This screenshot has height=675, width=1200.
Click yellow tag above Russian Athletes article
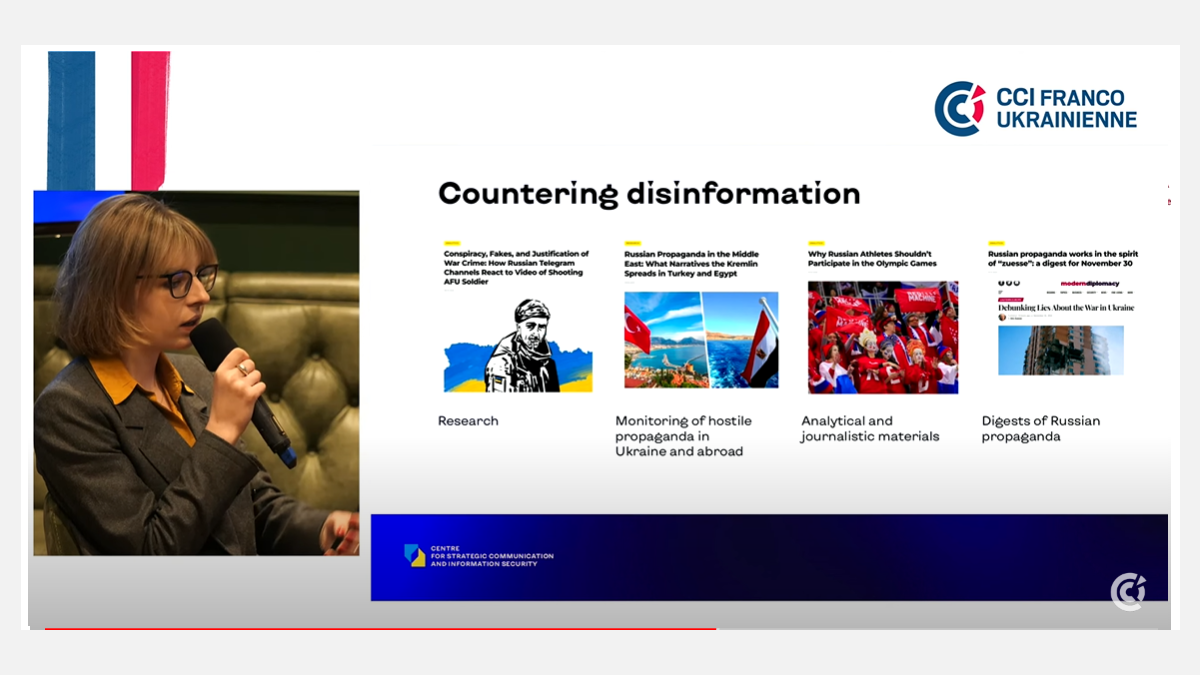pyautogui.click(x=816, y=243)
